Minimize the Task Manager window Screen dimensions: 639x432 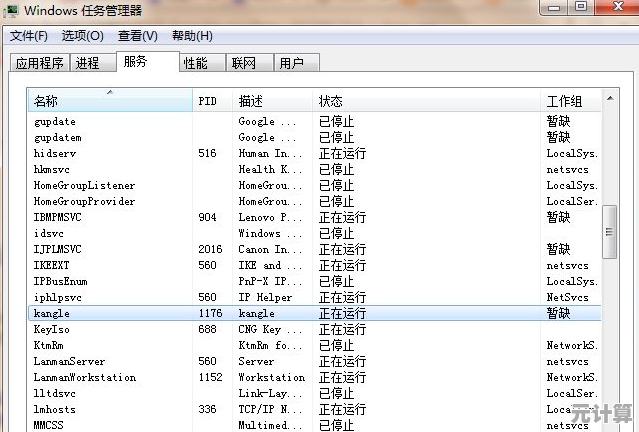tap(552, 8)
